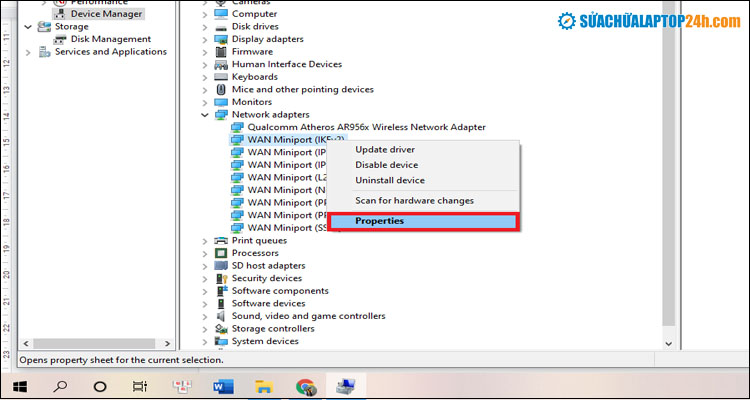Open Google Chrome from the taskbar

click(x=305, y=386)
